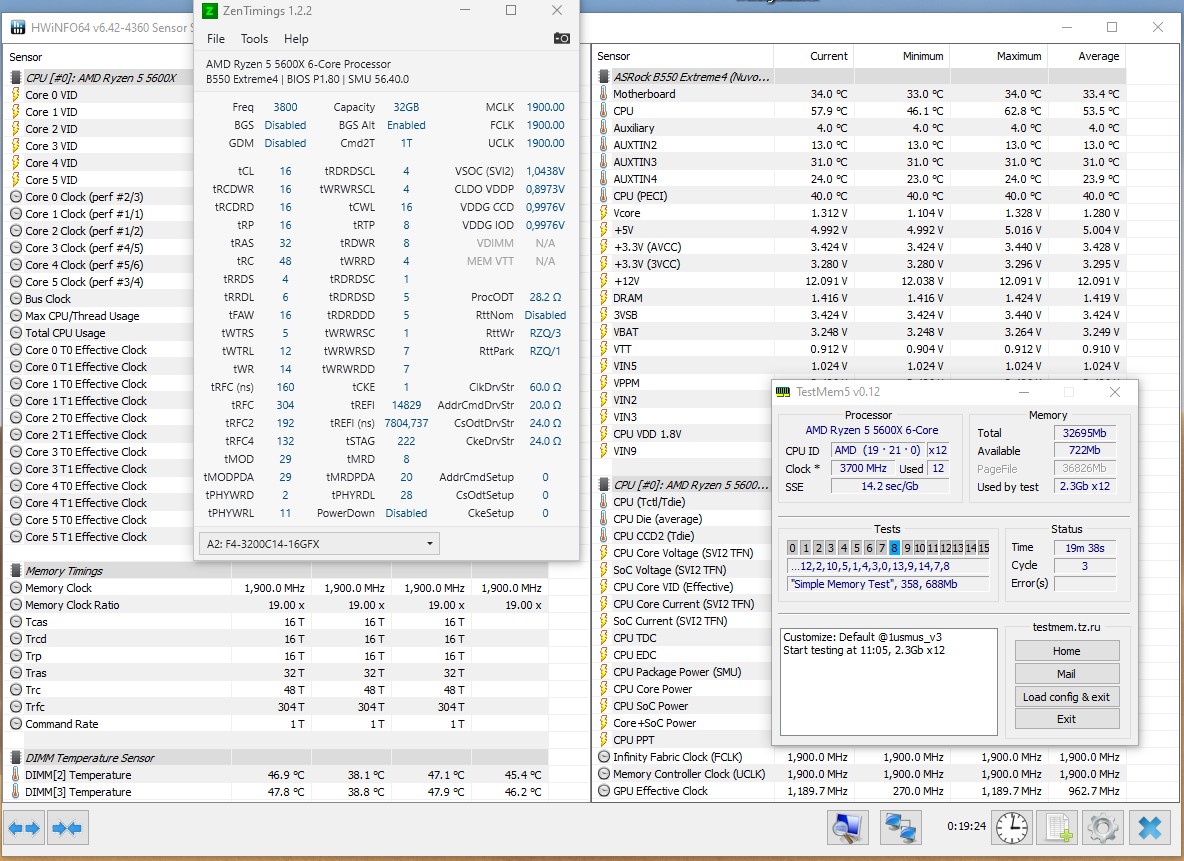Open the A2: F4-3200C14-16GFX module dropdown

319,544
